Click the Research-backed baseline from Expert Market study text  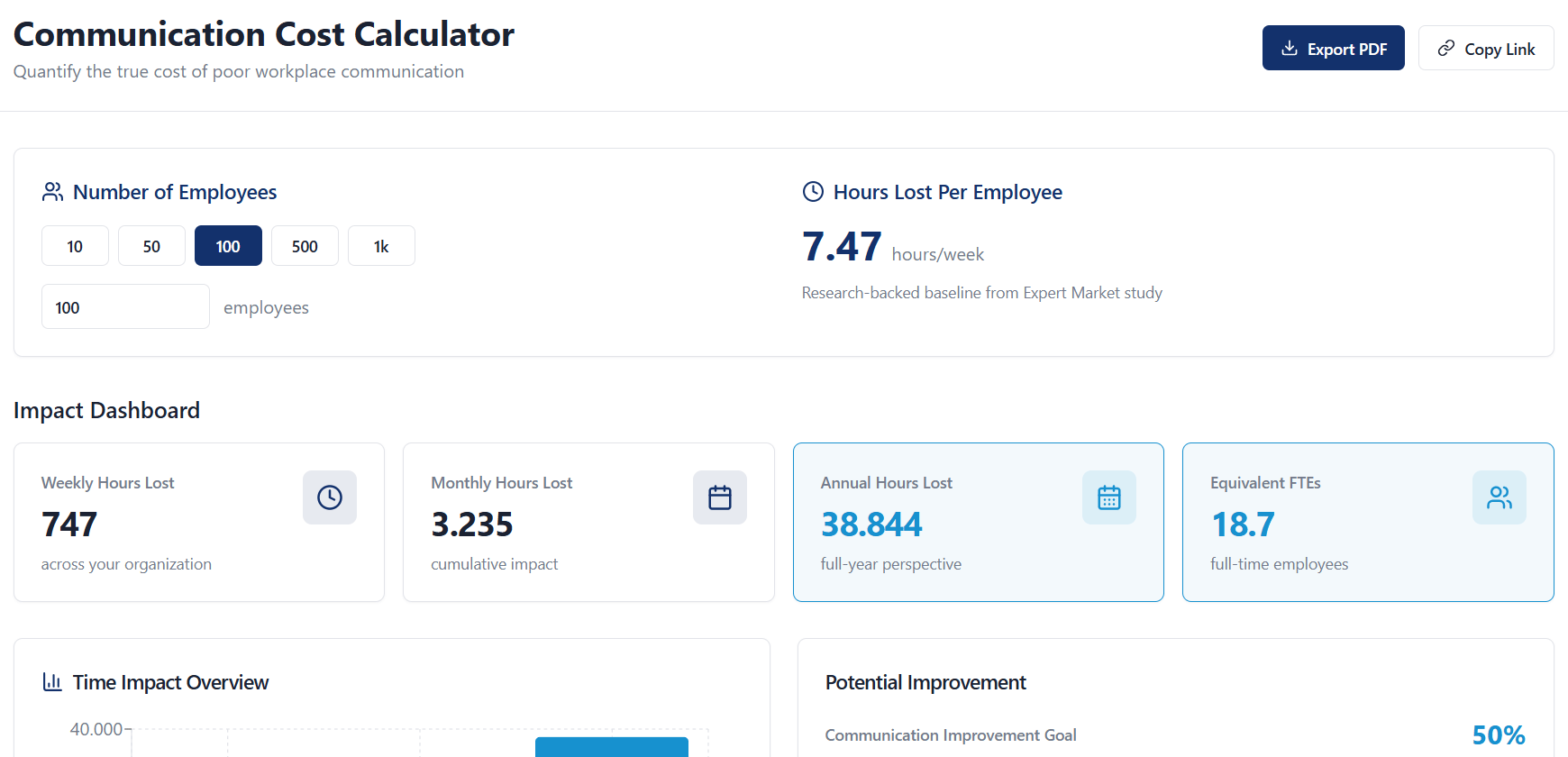(x=982, y=293)
